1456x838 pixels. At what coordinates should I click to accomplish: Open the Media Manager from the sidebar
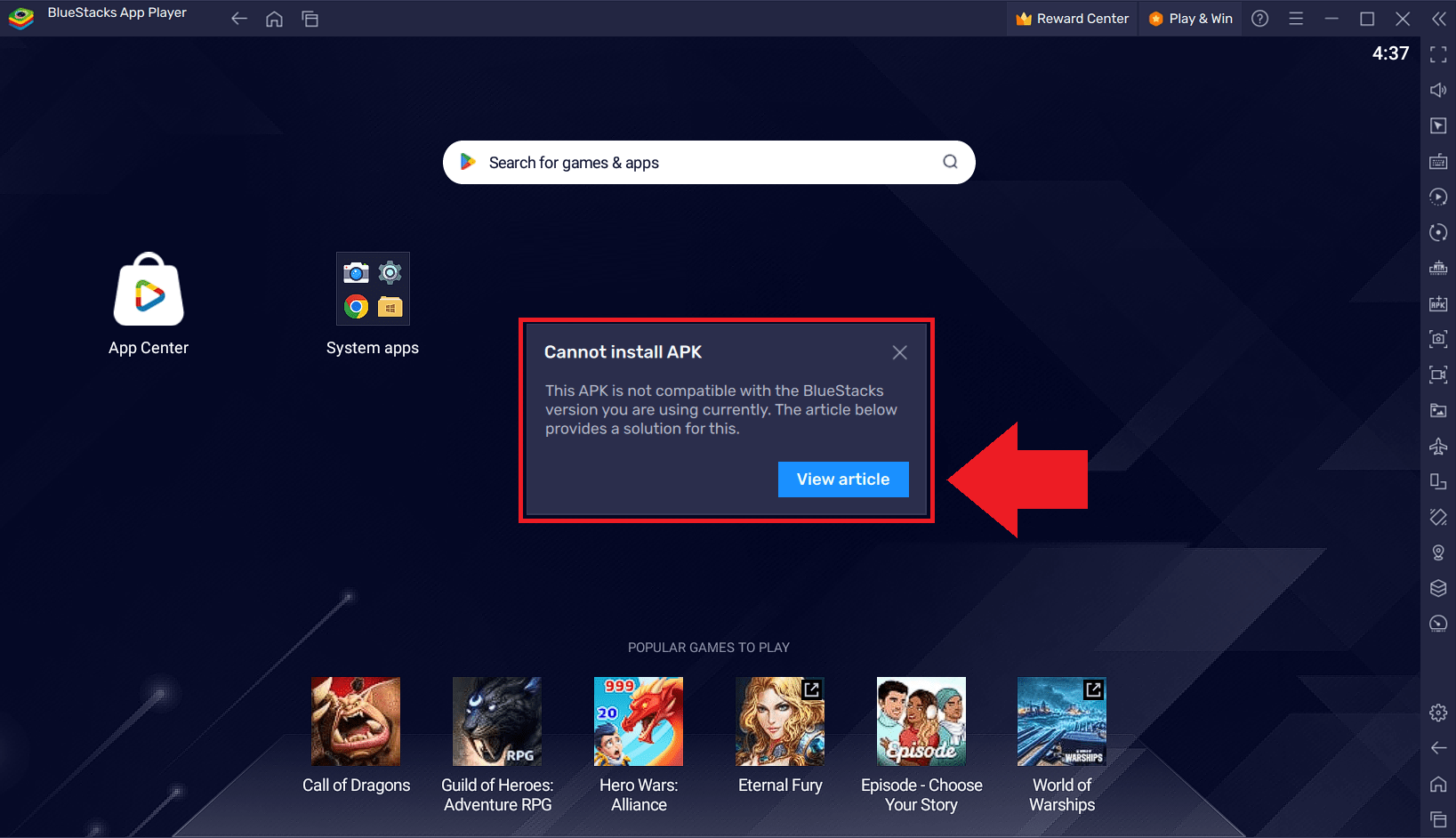point(1438,410)
